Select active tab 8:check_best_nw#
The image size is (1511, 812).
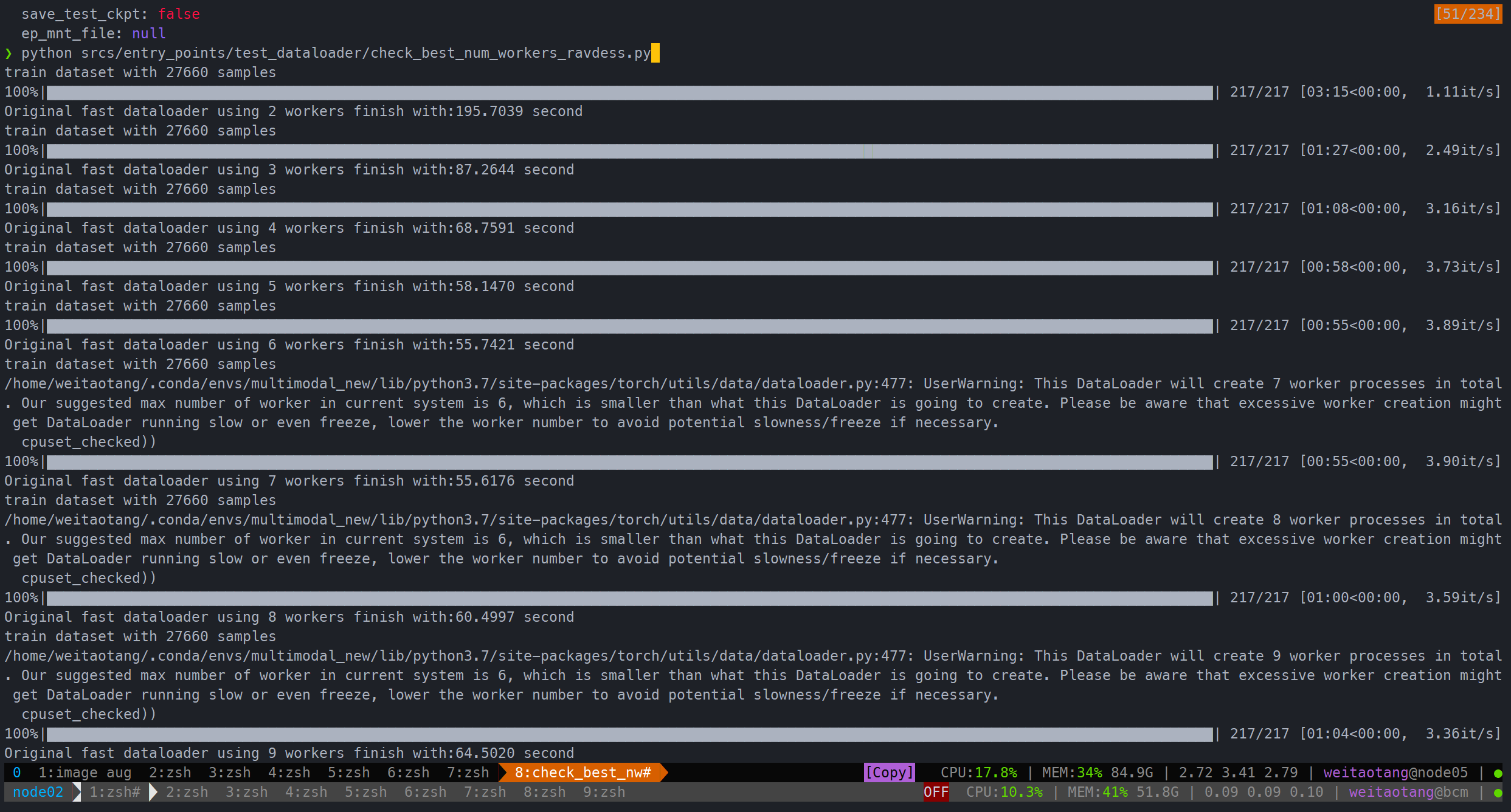coord(583,772)
